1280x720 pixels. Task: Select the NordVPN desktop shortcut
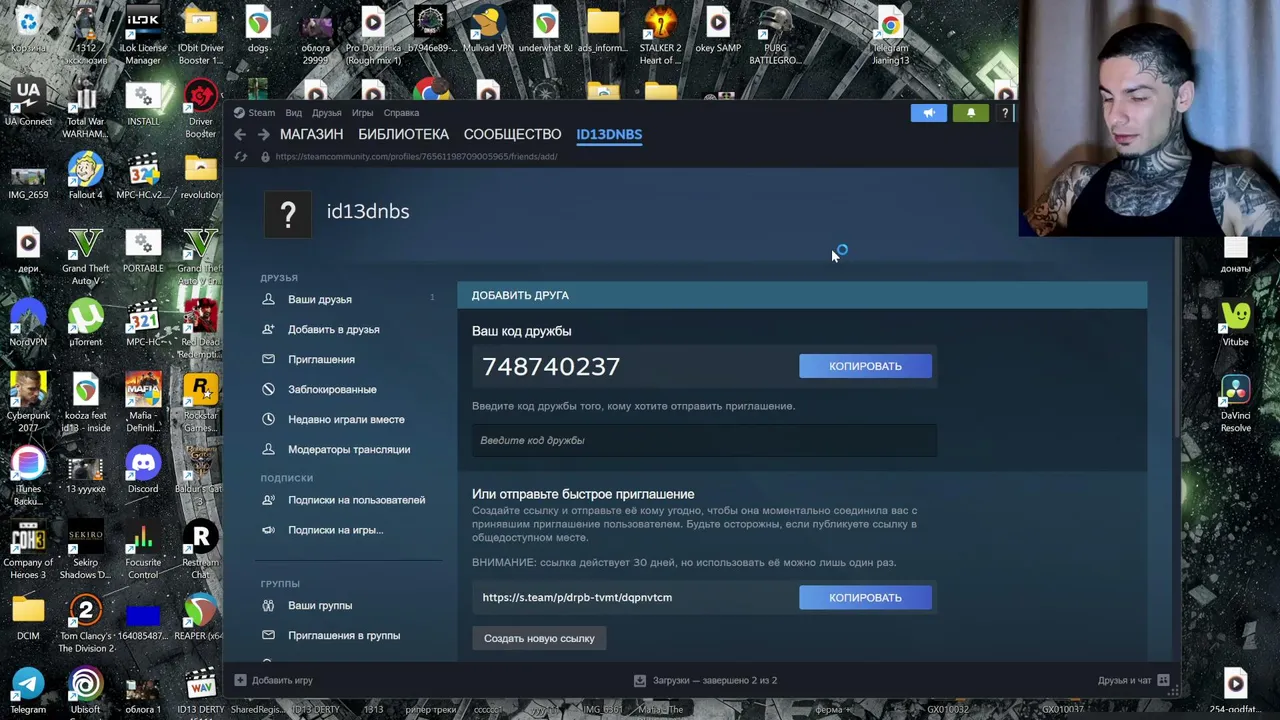coord(28,324)
